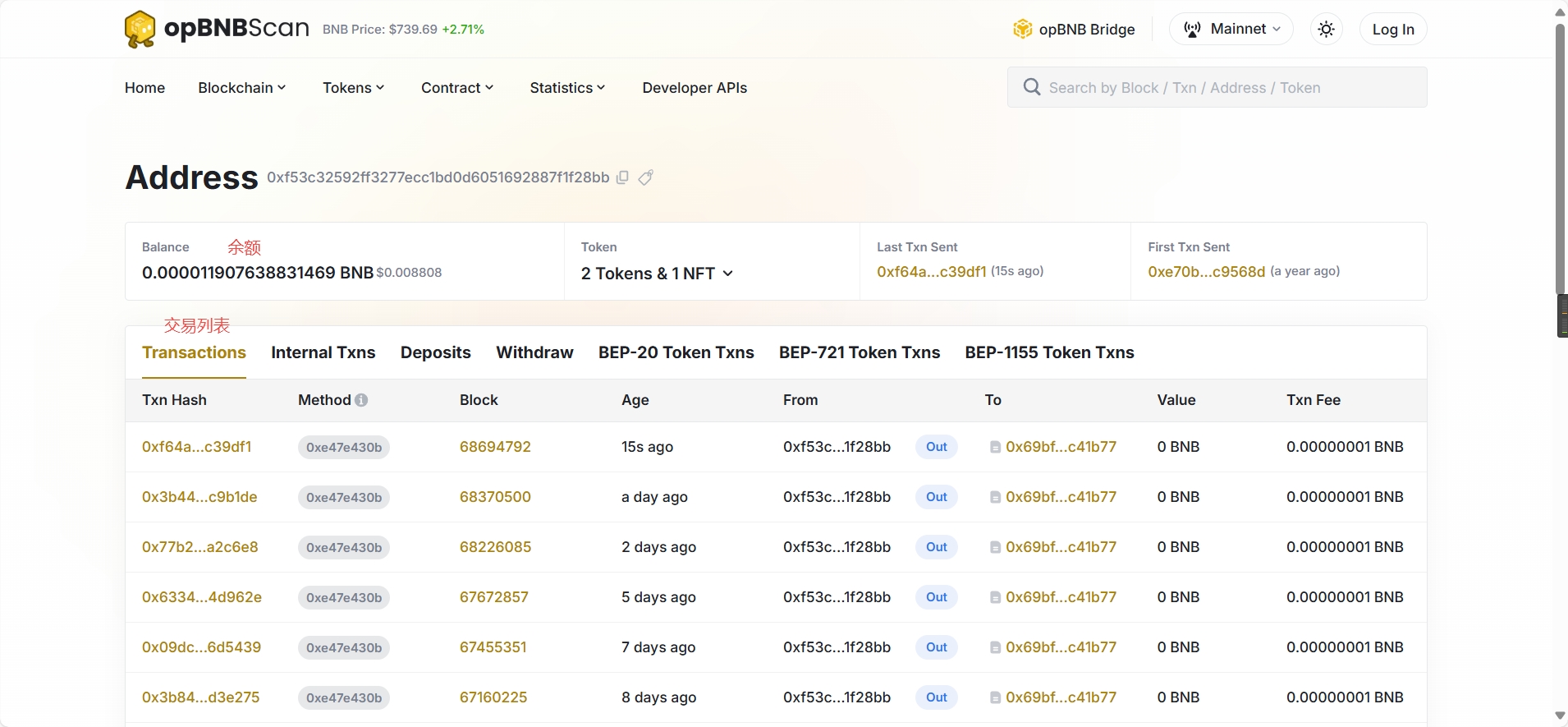Screen dimensions: 1568x727
Task: Open transaction hash 0x3b44...c9b1de
Action: [x=199, y=497]
